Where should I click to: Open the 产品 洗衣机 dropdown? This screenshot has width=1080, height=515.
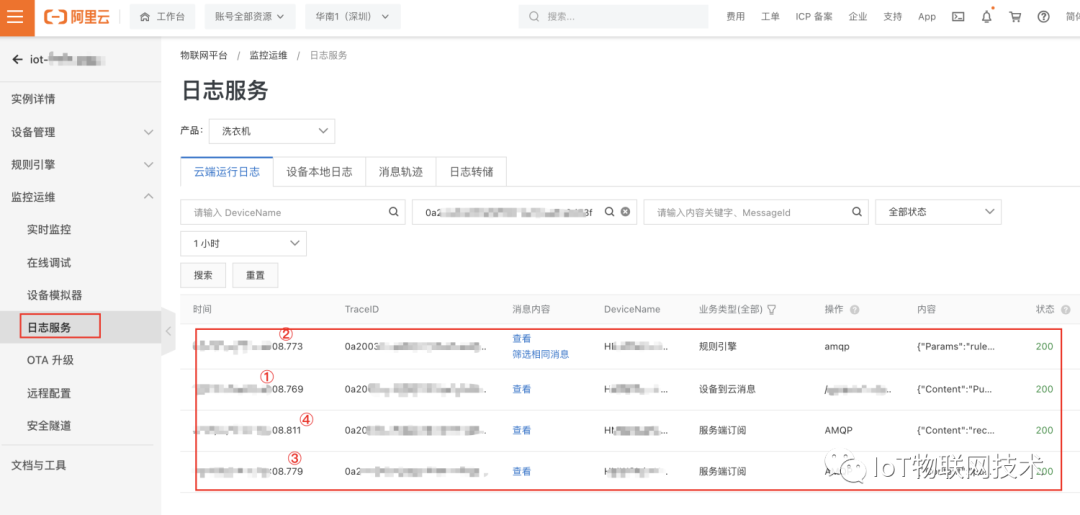(272, 131)
